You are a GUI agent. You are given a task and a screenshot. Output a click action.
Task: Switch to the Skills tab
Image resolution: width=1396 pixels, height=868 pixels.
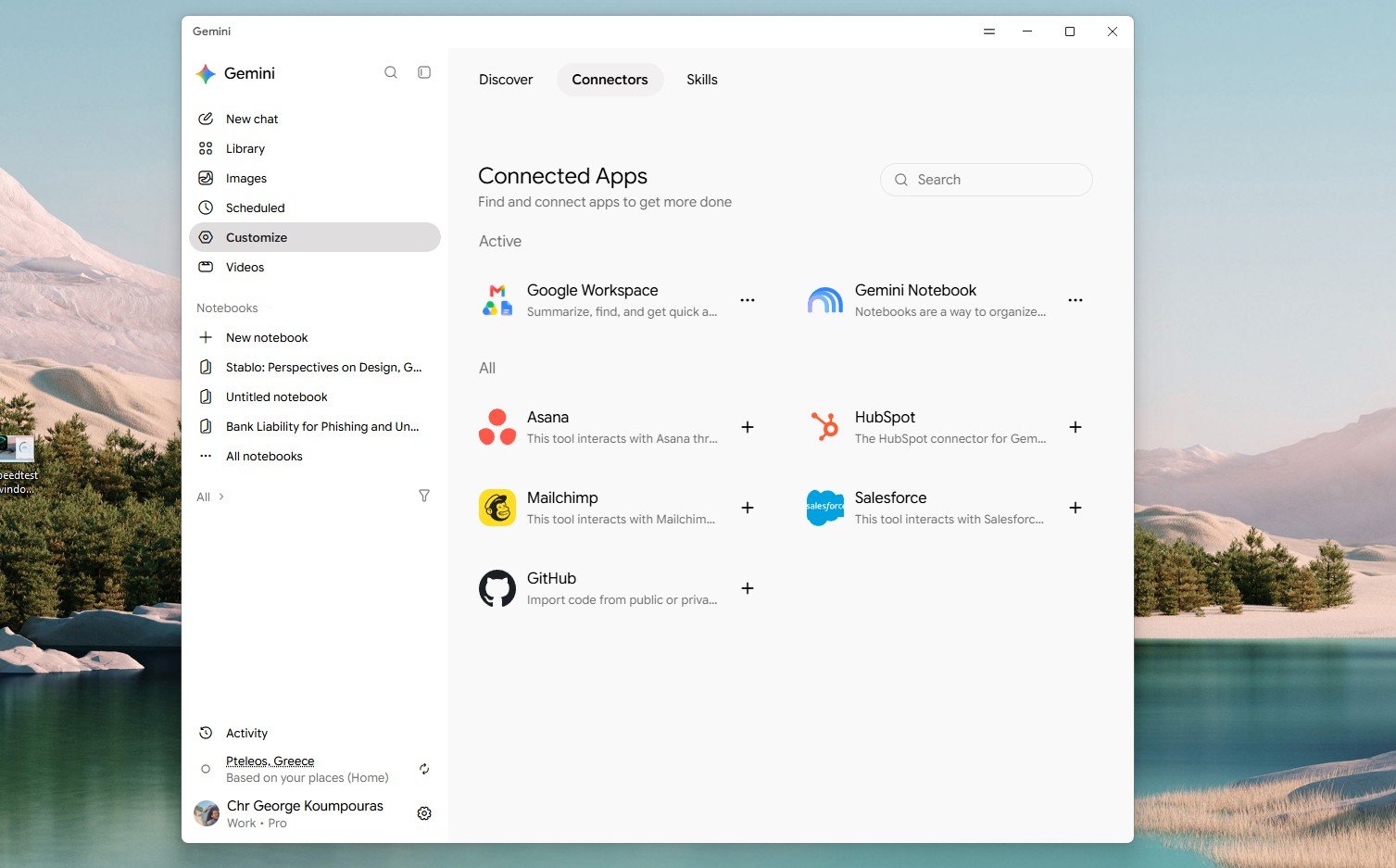(702, 80)
